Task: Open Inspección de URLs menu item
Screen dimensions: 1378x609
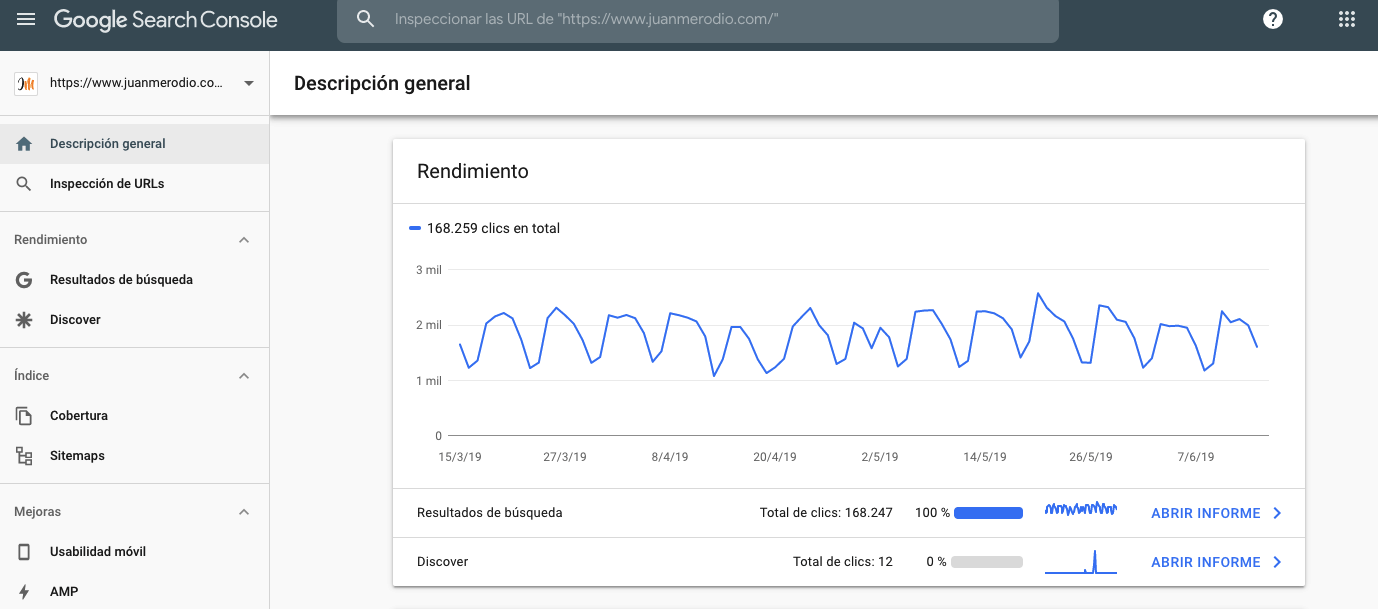Action: click(134, 184)
